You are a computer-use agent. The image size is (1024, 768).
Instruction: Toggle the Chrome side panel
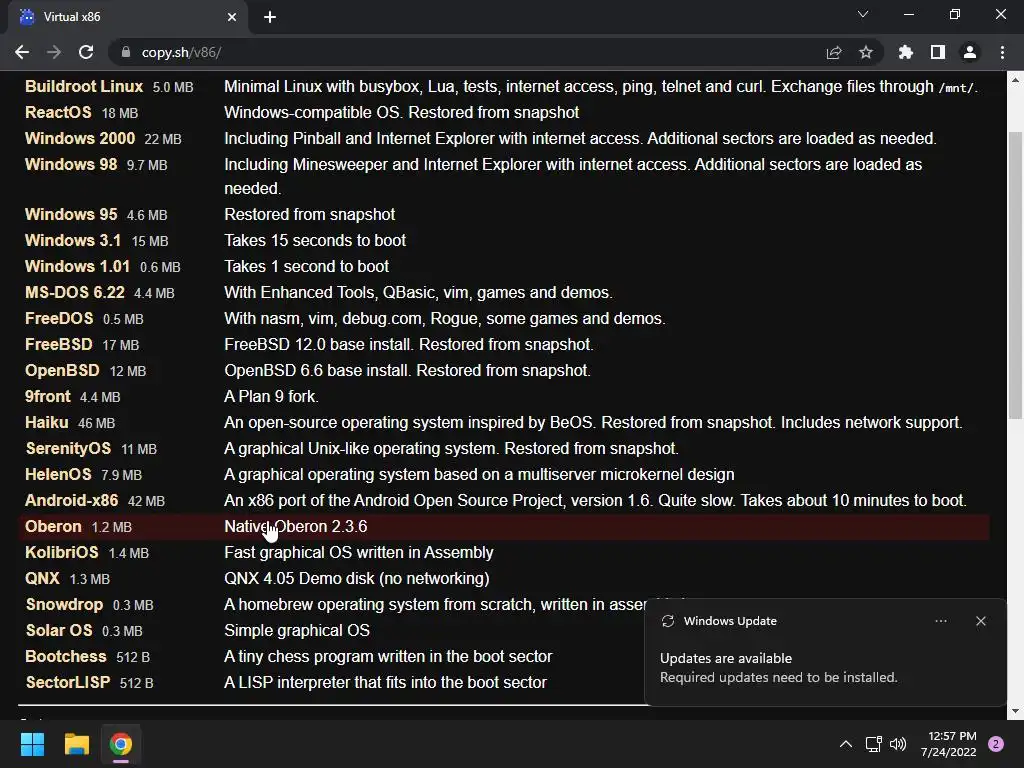[x=938, y=52]
